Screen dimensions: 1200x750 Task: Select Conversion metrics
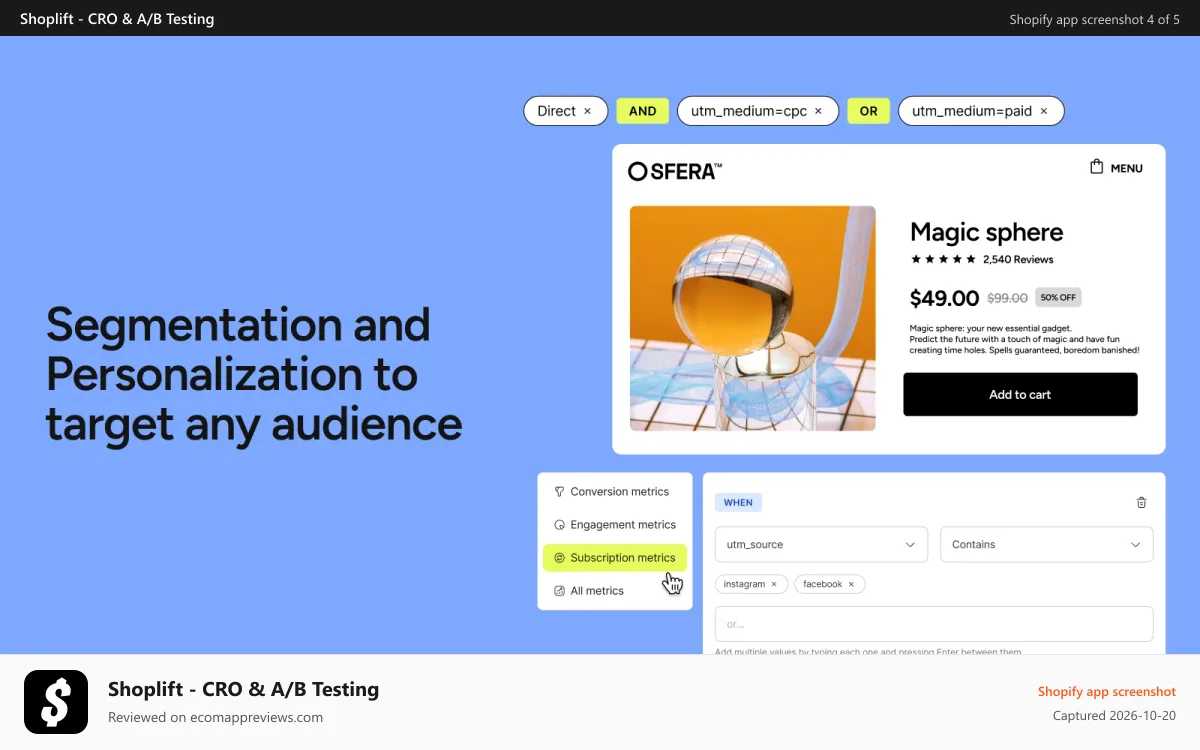tap(614, 491)
